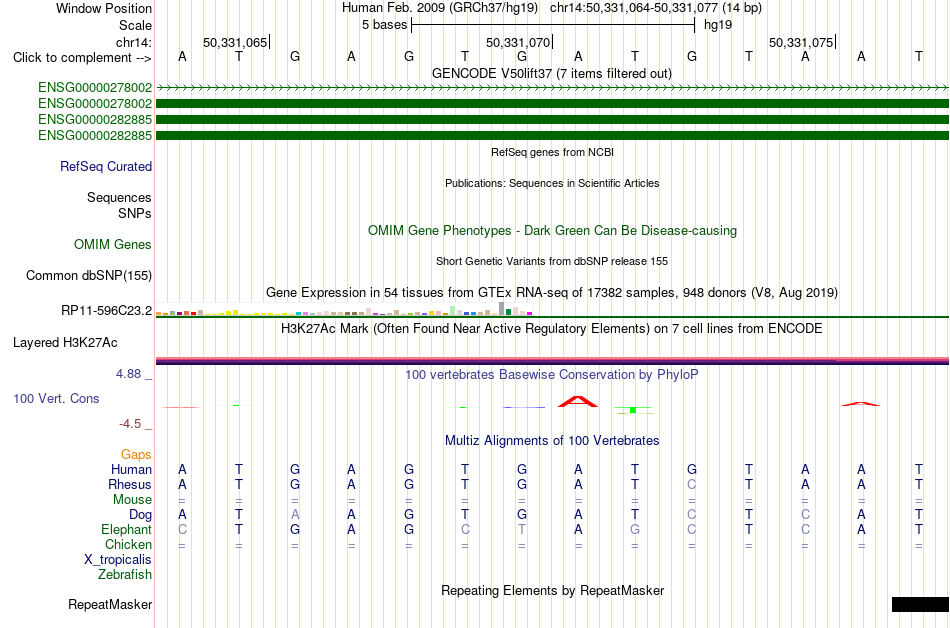Click the Elephant species label
Viewport: 950px width, 628px height.
[x=126, y=530]
